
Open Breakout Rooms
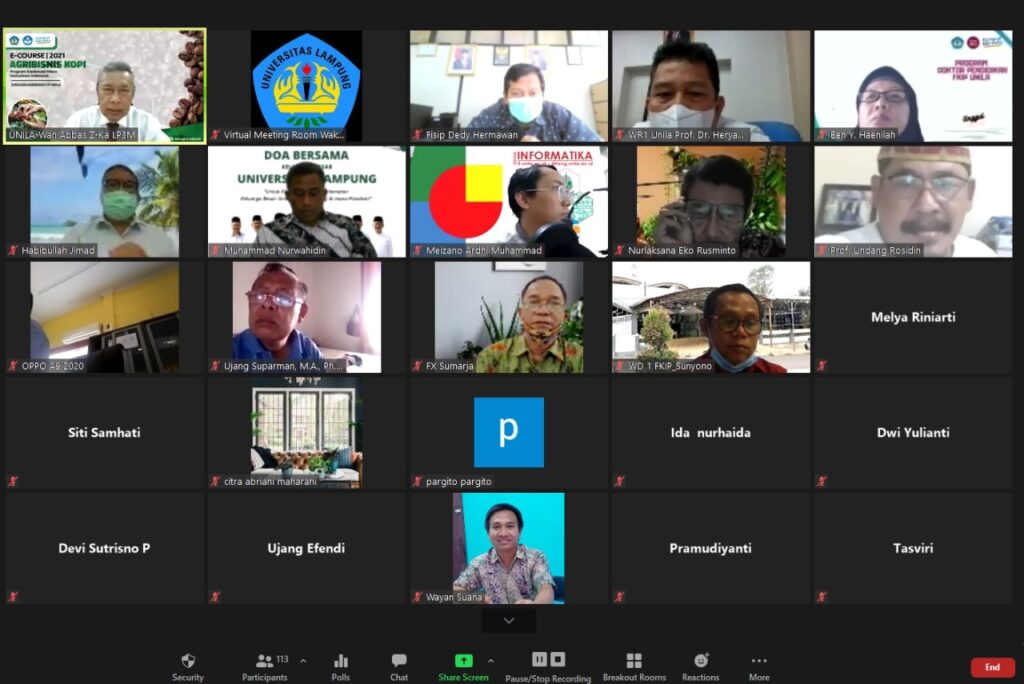coord(634,666)
